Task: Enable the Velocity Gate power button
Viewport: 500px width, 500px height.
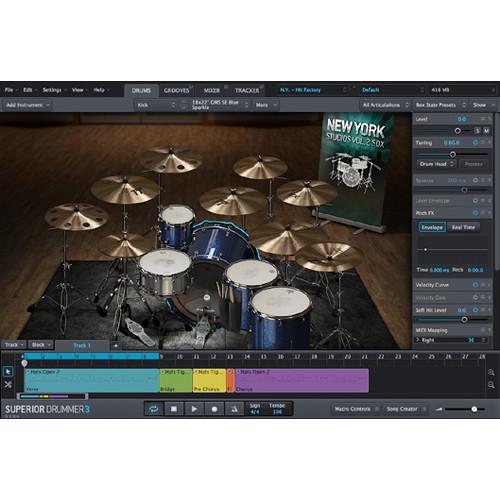Action: (x=475, y=297)
